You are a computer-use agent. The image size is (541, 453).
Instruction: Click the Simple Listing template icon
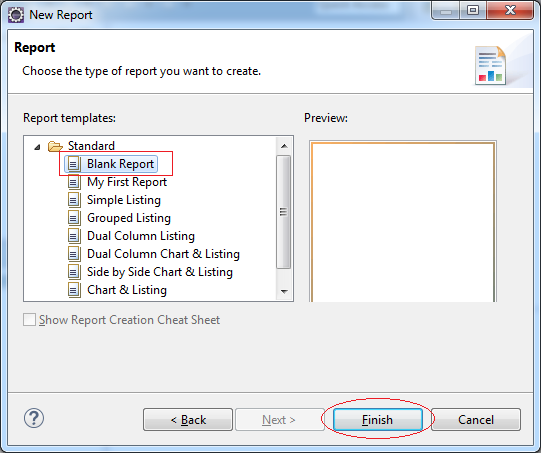click(74, 200)
